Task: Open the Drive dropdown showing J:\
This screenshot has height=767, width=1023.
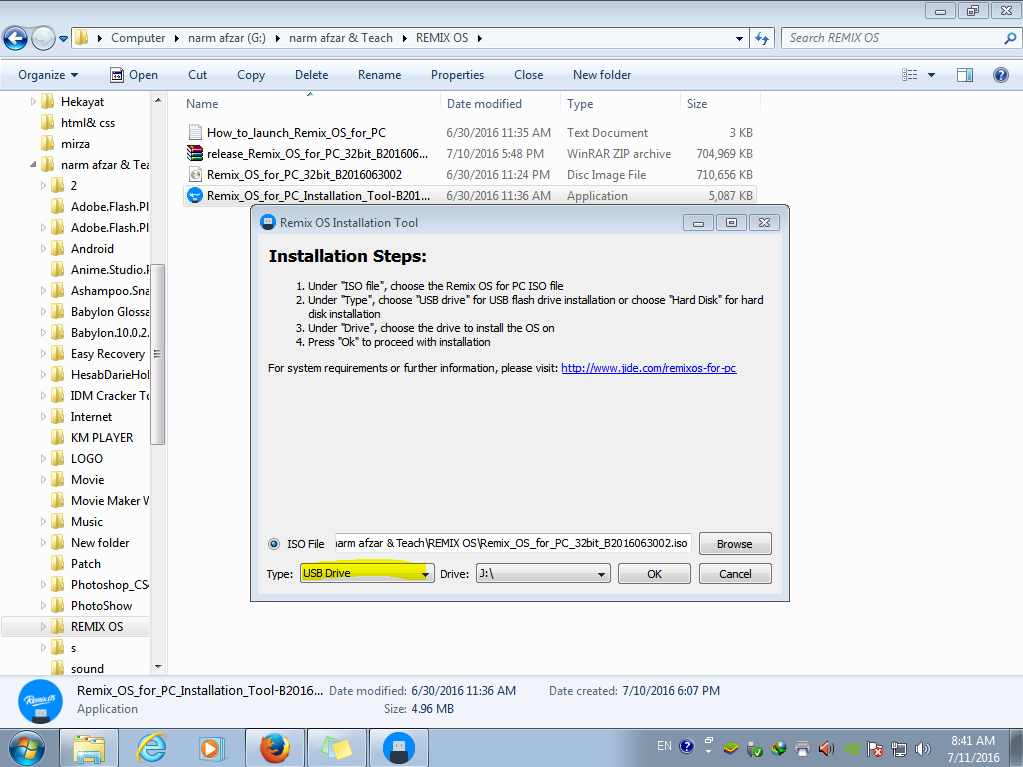Action: click(543, 573)
